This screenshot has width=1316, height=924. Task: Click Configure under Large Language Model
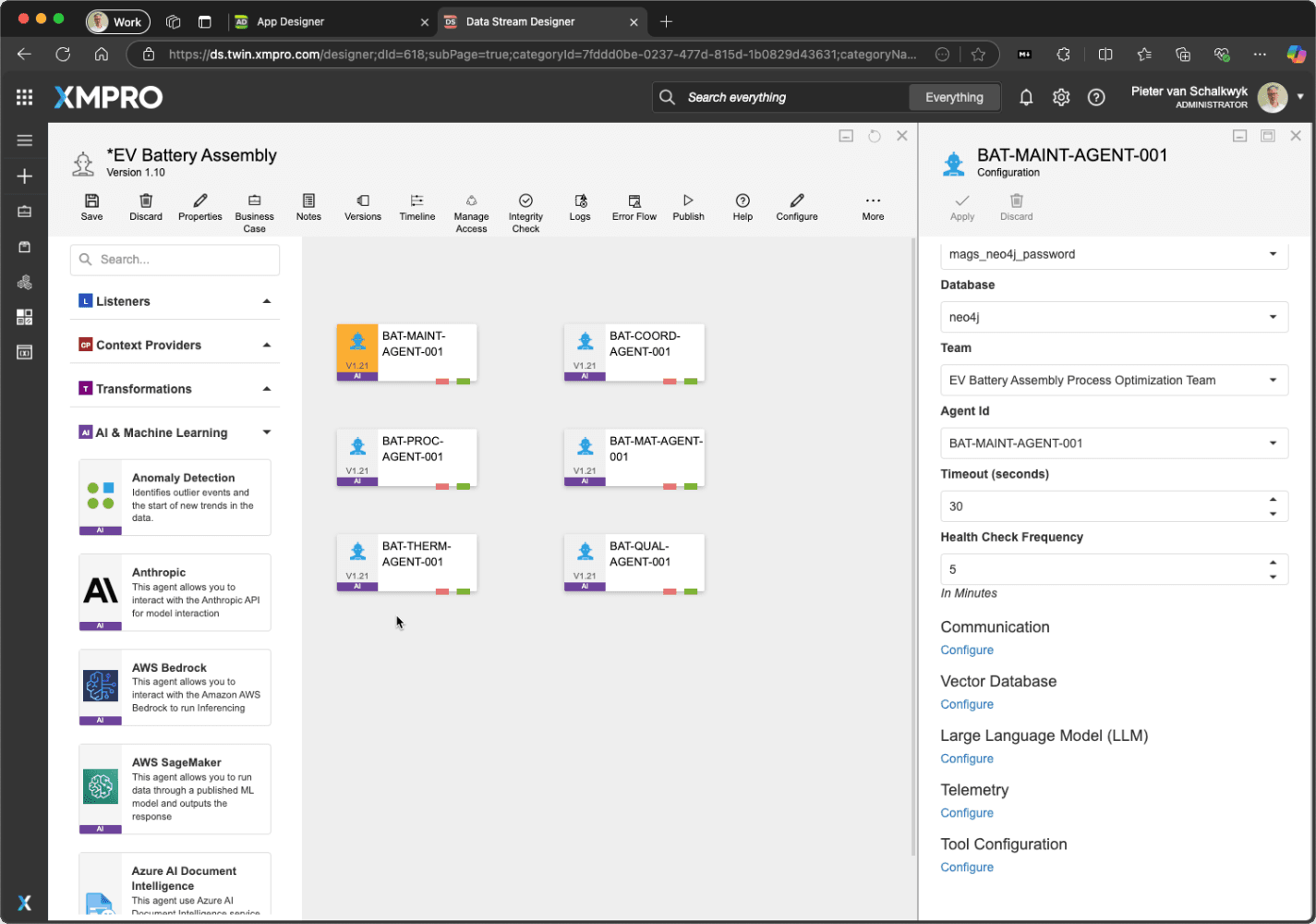967,759
